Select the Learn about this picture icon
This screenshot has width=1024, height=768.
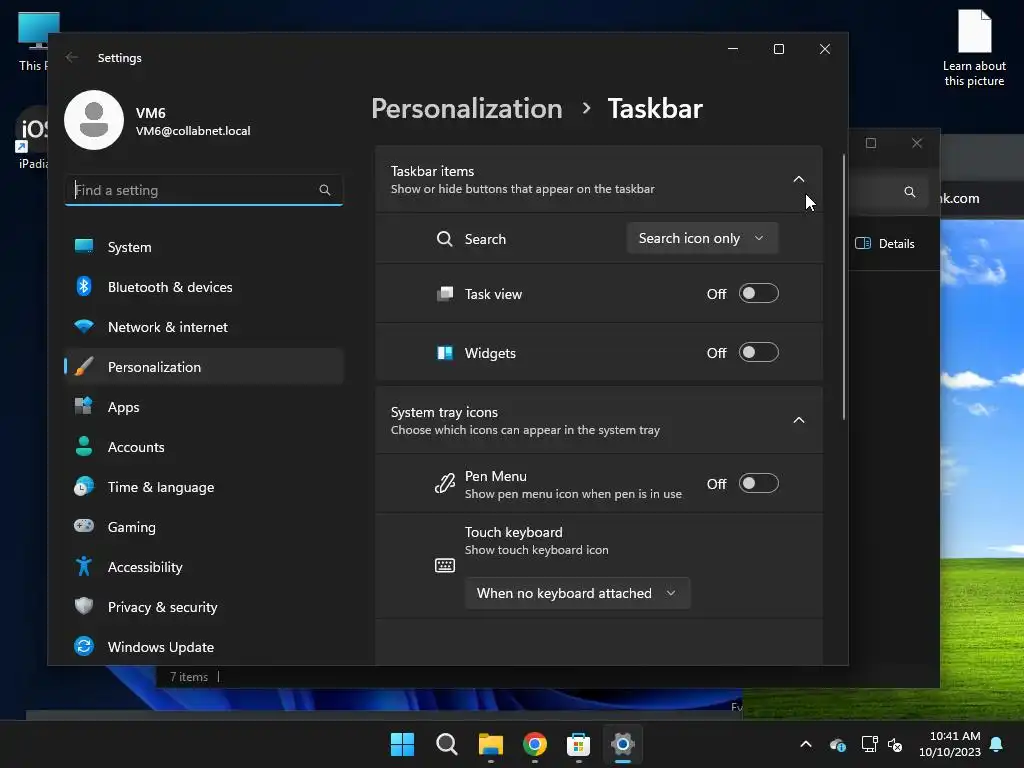pos(974,48)
